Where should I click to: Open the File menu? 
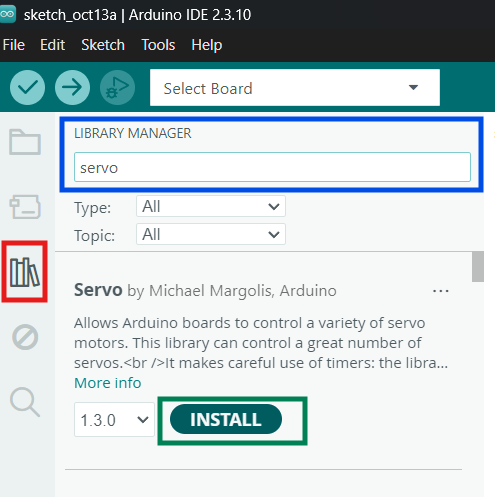click(x=14, y=45)
